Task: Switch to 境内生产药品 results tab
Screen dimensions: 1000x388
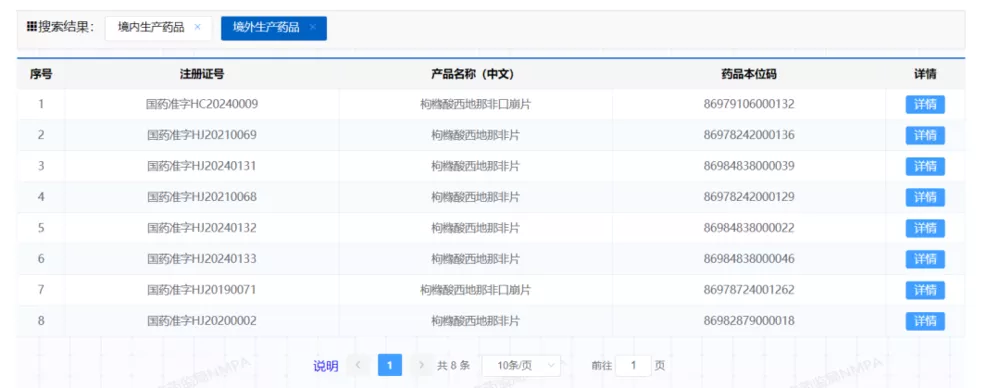Action: click(151, 27)
